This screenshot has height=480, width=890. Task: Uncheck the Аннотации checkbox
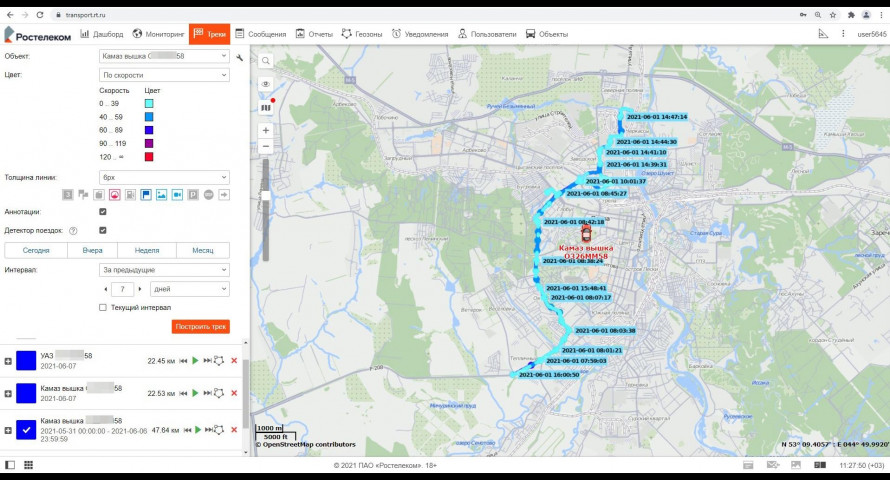104,212
